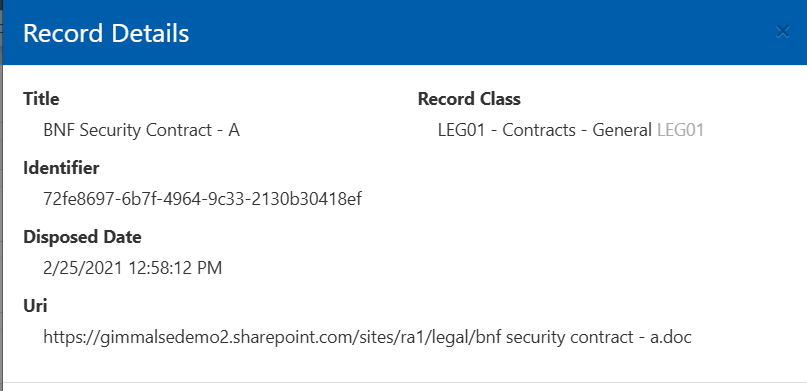The height and width of the screenshot is (391, 807).
Task: Click the Title field label
Action: 41,99
